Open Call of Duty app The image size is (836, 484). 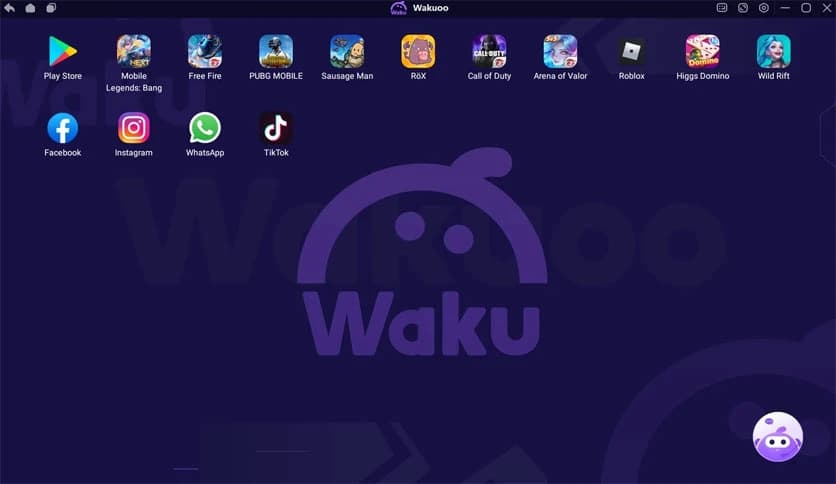click(489, 51)
